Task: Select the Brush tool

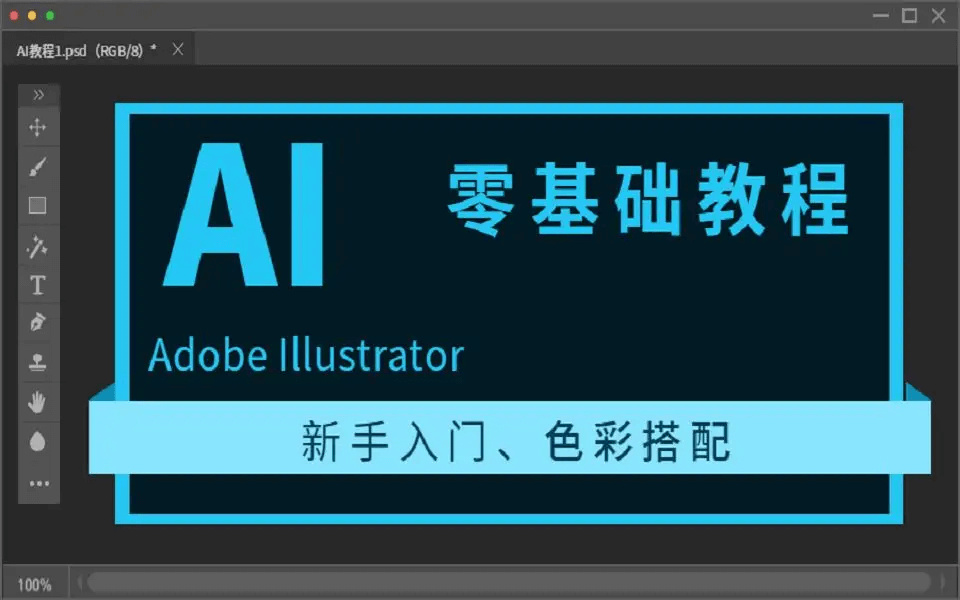Action: pos(38,167)
